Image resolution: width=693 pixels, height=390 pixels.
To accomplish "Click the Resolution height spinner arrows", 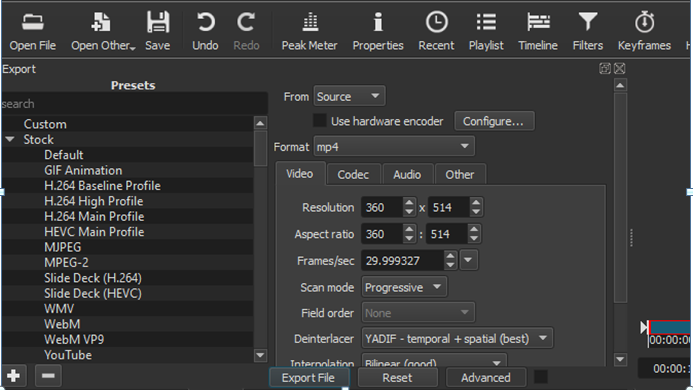I will pos(476,207).
